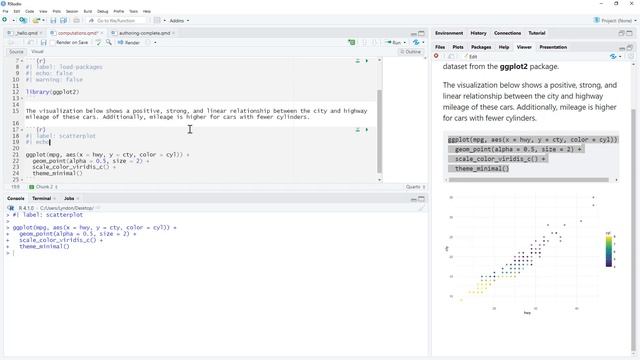Run the scatterplot chunk at line 17
The image size is (640, 360).
367,130
